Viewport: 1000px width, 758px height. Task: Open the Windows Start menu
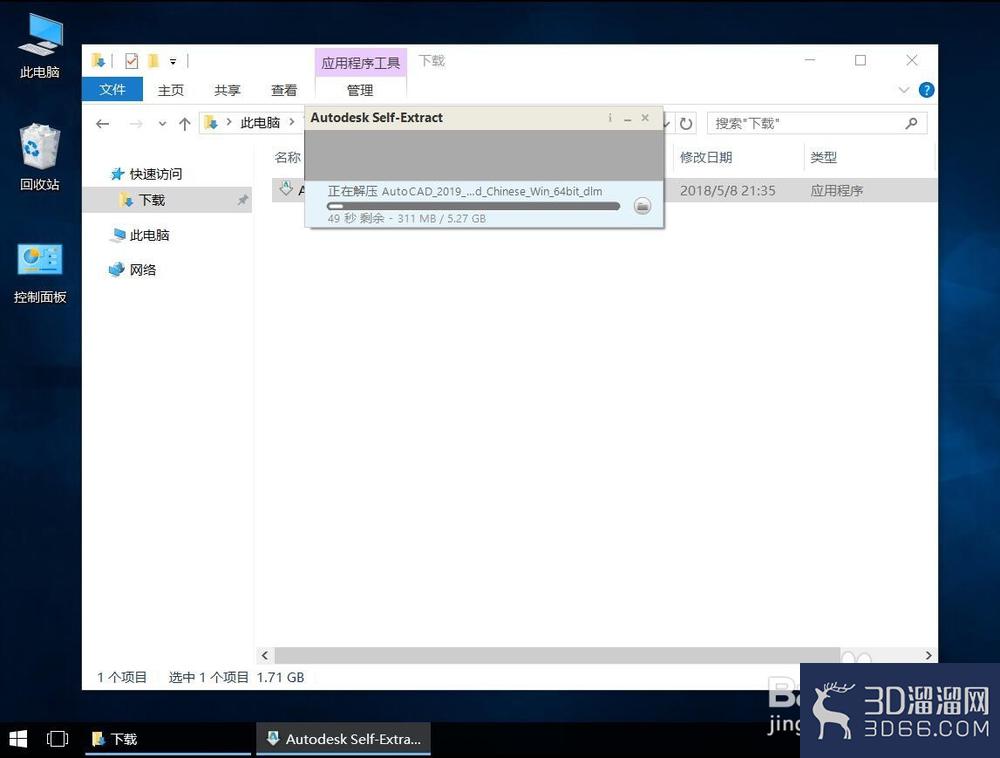click(18, 740)
